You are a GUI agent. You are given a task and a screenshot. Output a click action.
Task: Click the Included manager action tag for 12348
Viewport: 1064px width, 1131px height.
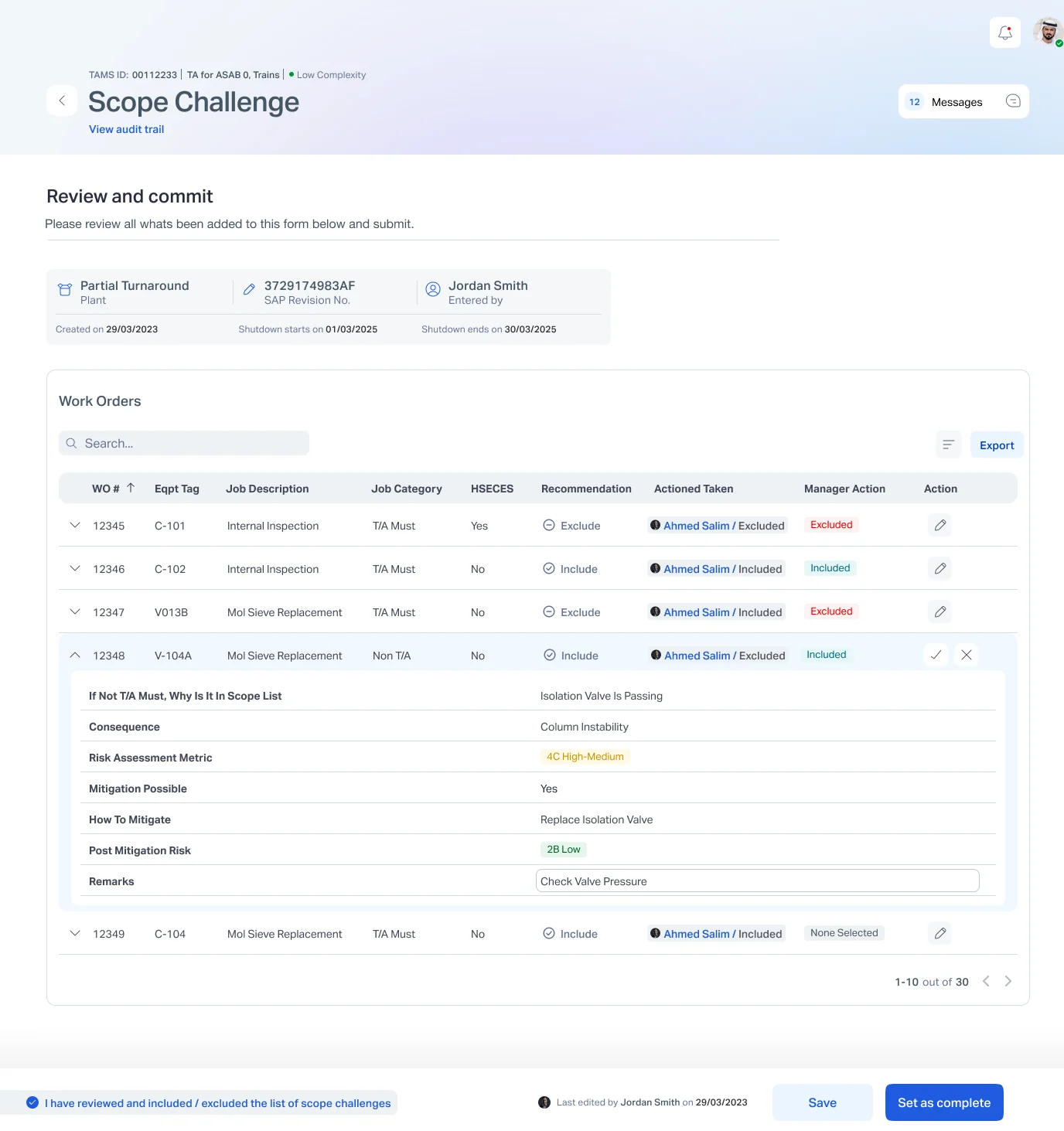[827, 655]
